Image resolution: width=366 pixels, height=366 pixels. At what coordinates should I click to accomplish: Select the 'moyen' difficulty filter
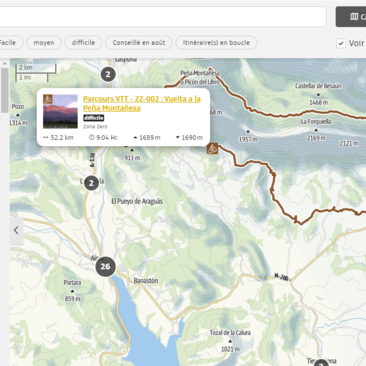(x=44, y=43)
